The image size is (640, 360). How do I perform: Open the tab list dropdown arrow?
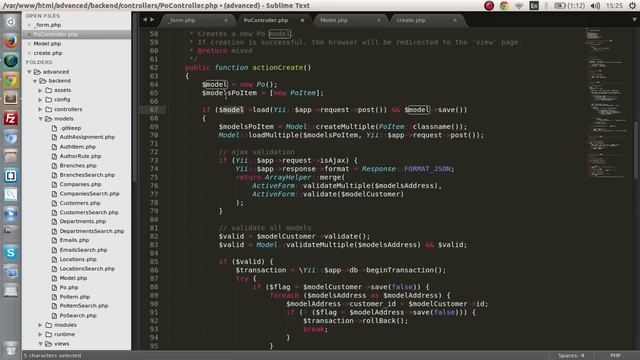click(x=634, y=20)
